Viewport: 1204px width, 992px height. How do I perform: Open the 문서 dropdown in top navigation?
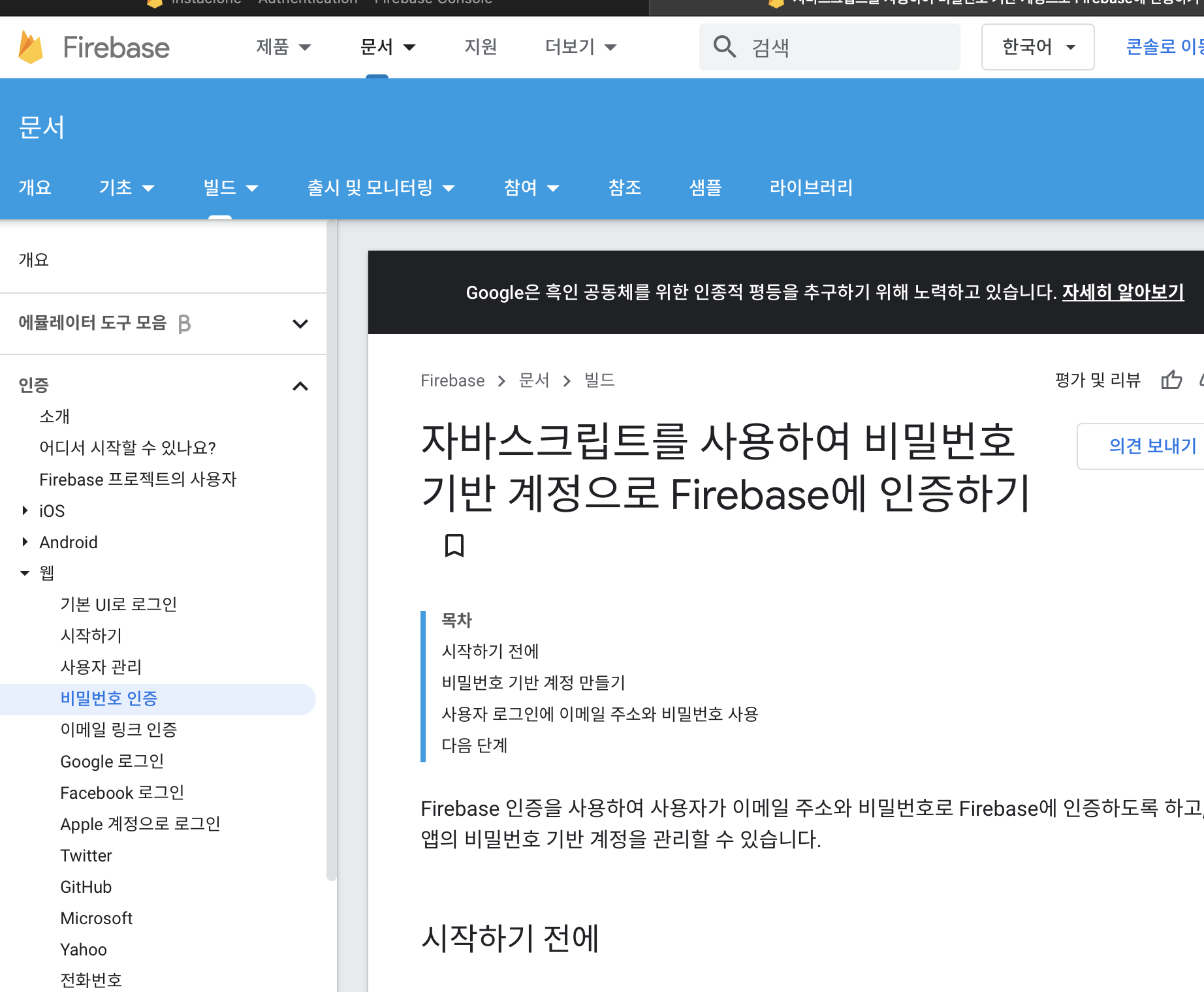coord(388,47)
